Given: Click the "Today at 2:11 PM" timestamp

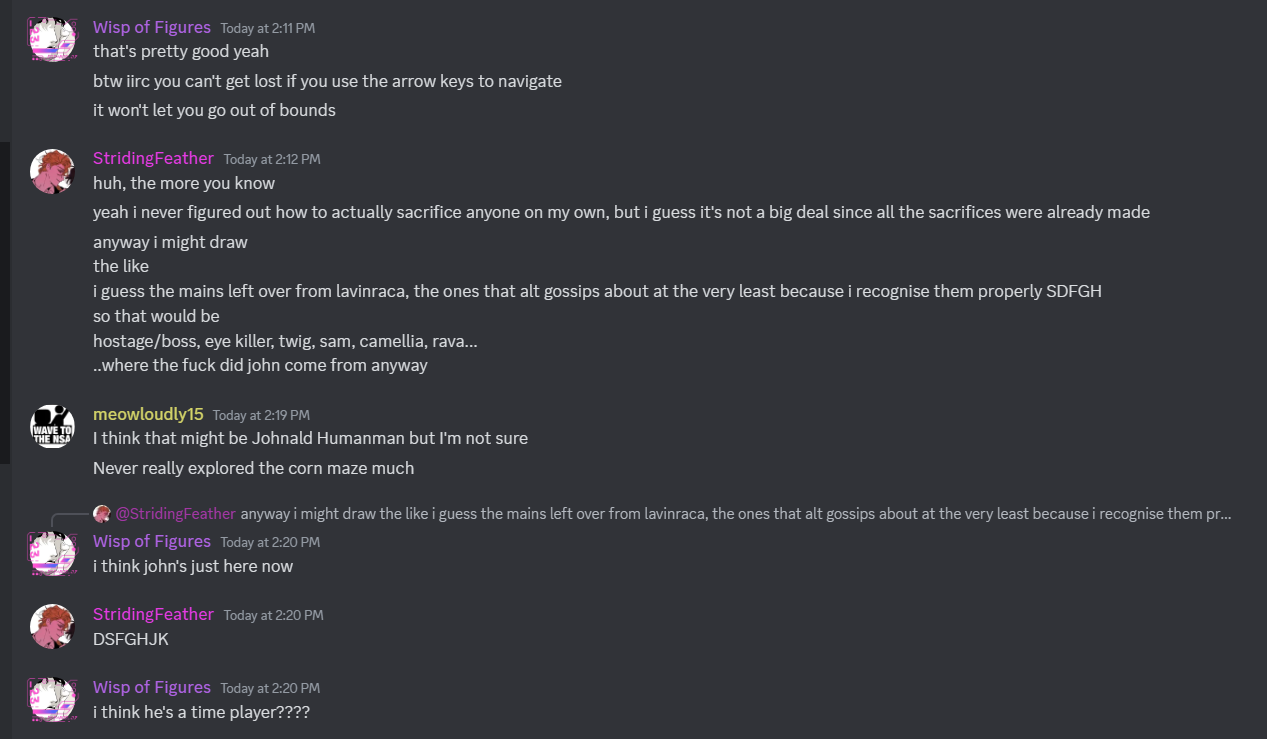Looking at the screenshot, I should coord(268,28).
